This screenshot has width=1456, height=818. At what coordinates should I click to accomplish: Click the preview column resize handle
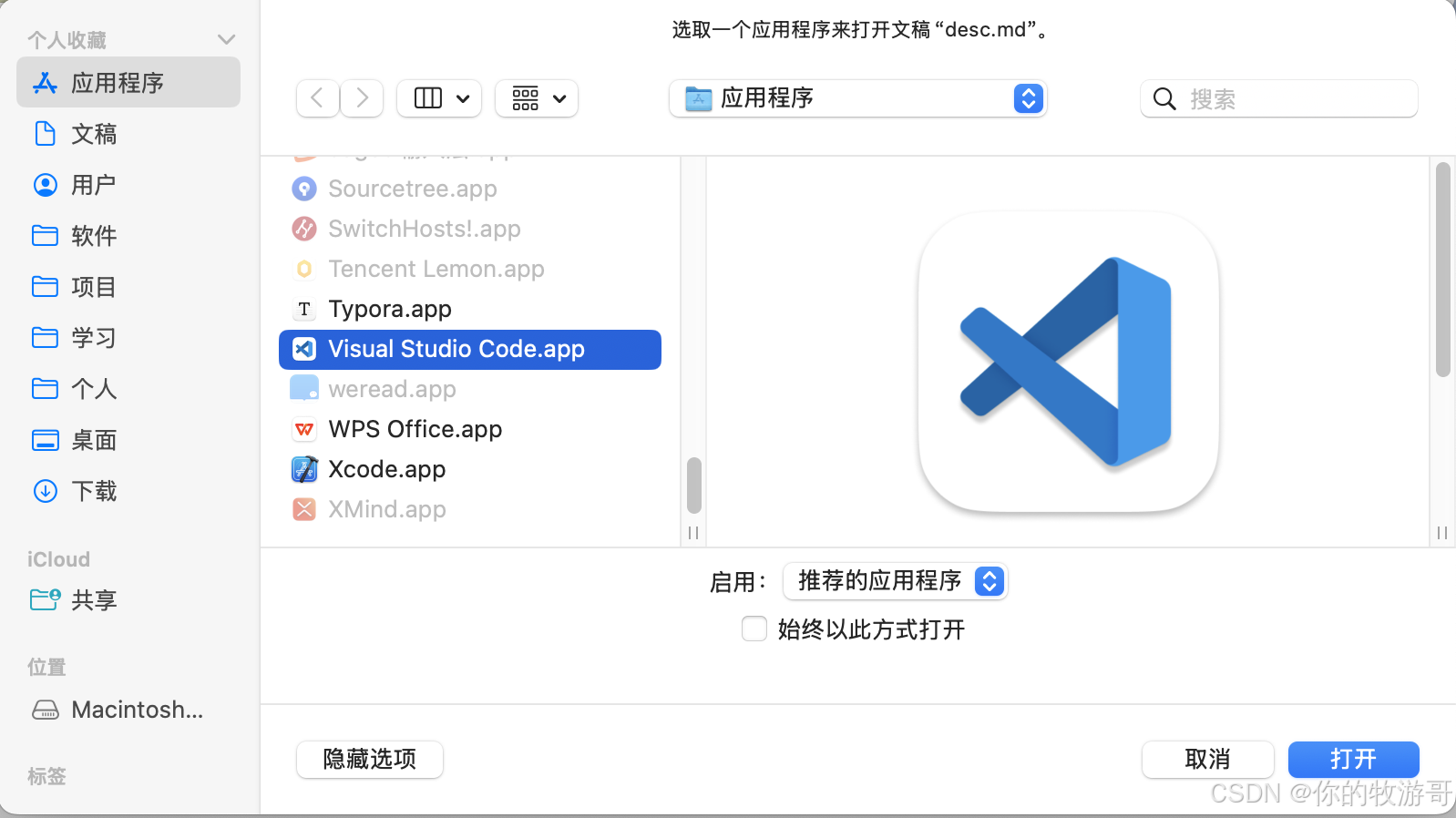[x=1442, y=533]
